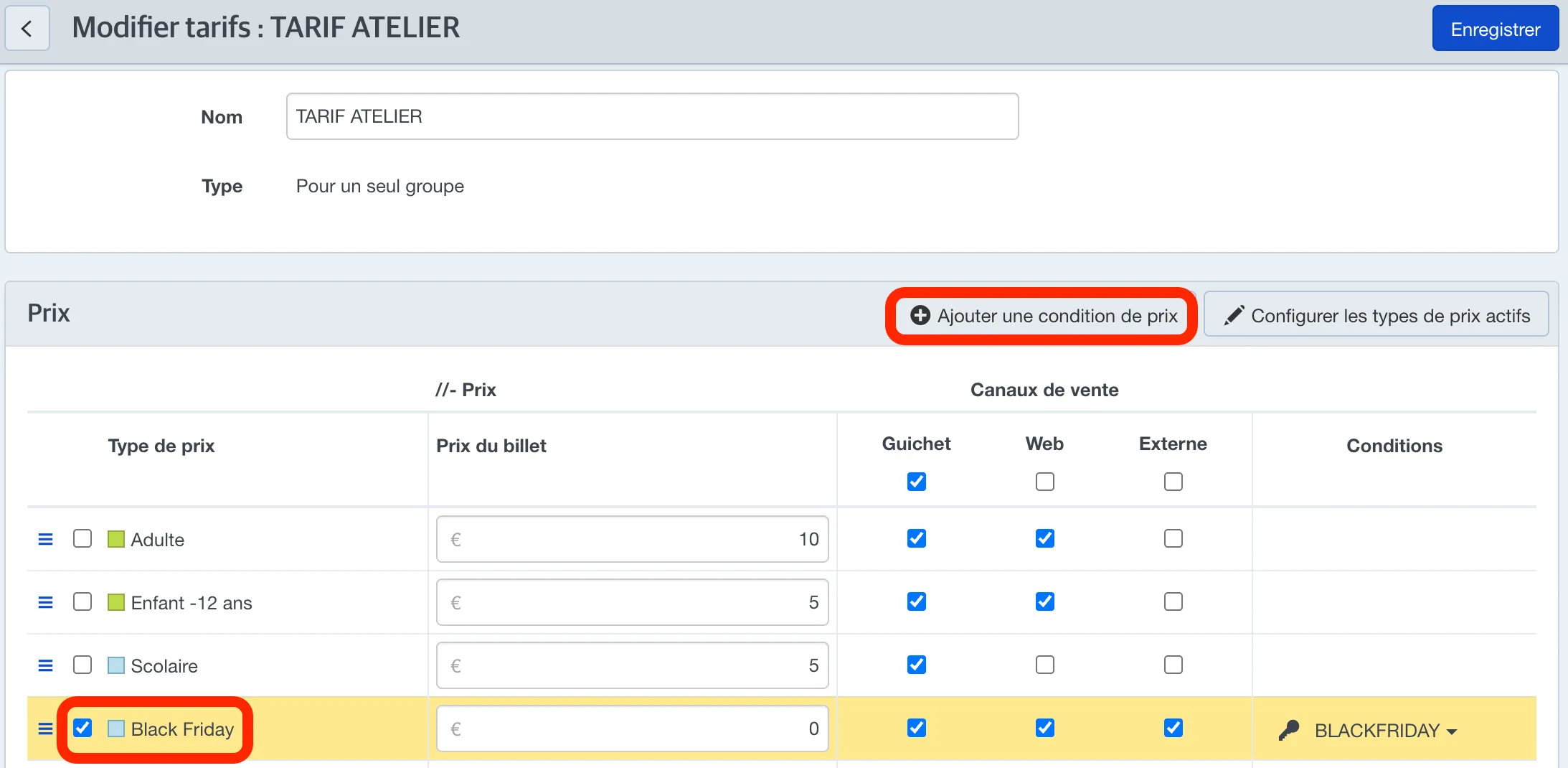Disable Web channel for Adulte
This screenshot has width=1568, height=768.
click(1045, 538)
